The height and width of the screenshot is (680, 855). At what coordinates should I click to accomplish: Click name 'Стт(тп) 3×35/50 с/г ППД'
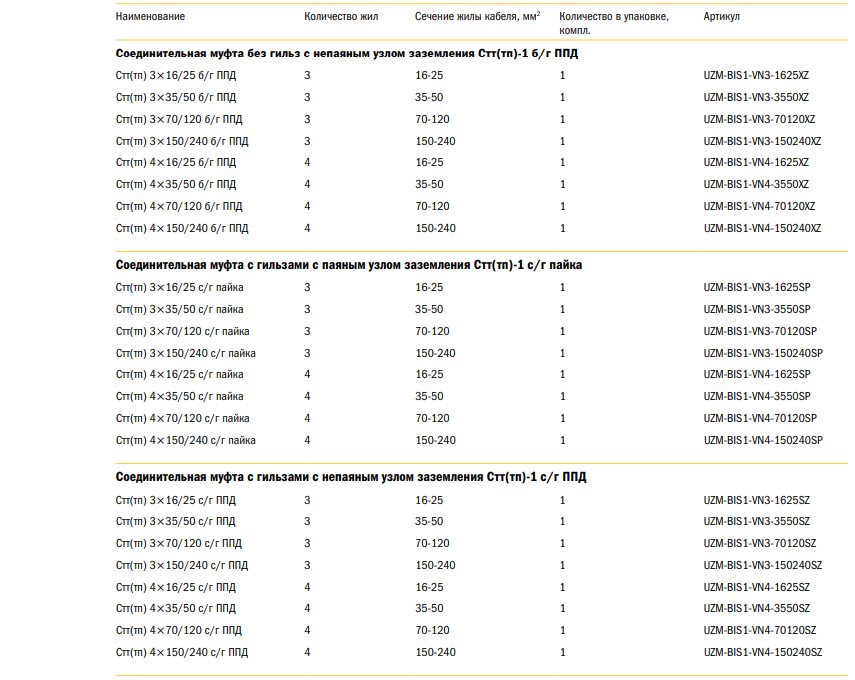point(176,522)
